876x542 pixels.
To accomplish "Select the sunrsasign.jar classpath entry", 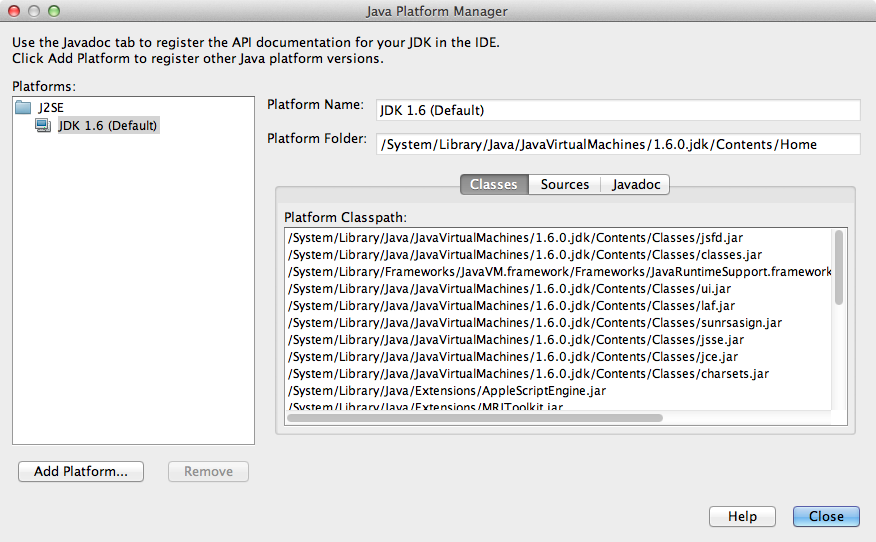I will point(535,323).
